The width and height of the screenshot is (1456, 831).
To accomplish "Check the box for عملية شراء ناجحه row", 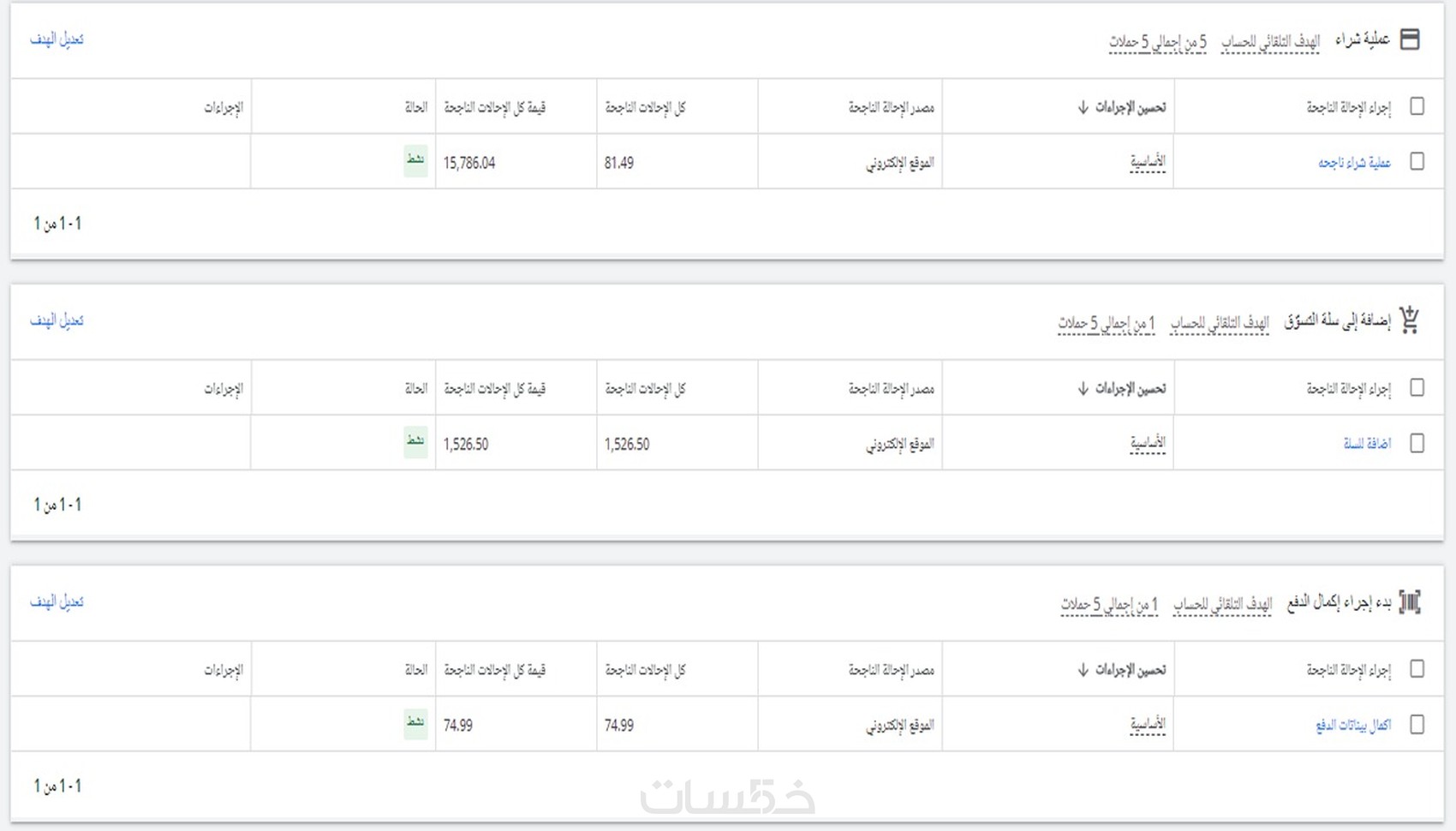I will 1417,162.
